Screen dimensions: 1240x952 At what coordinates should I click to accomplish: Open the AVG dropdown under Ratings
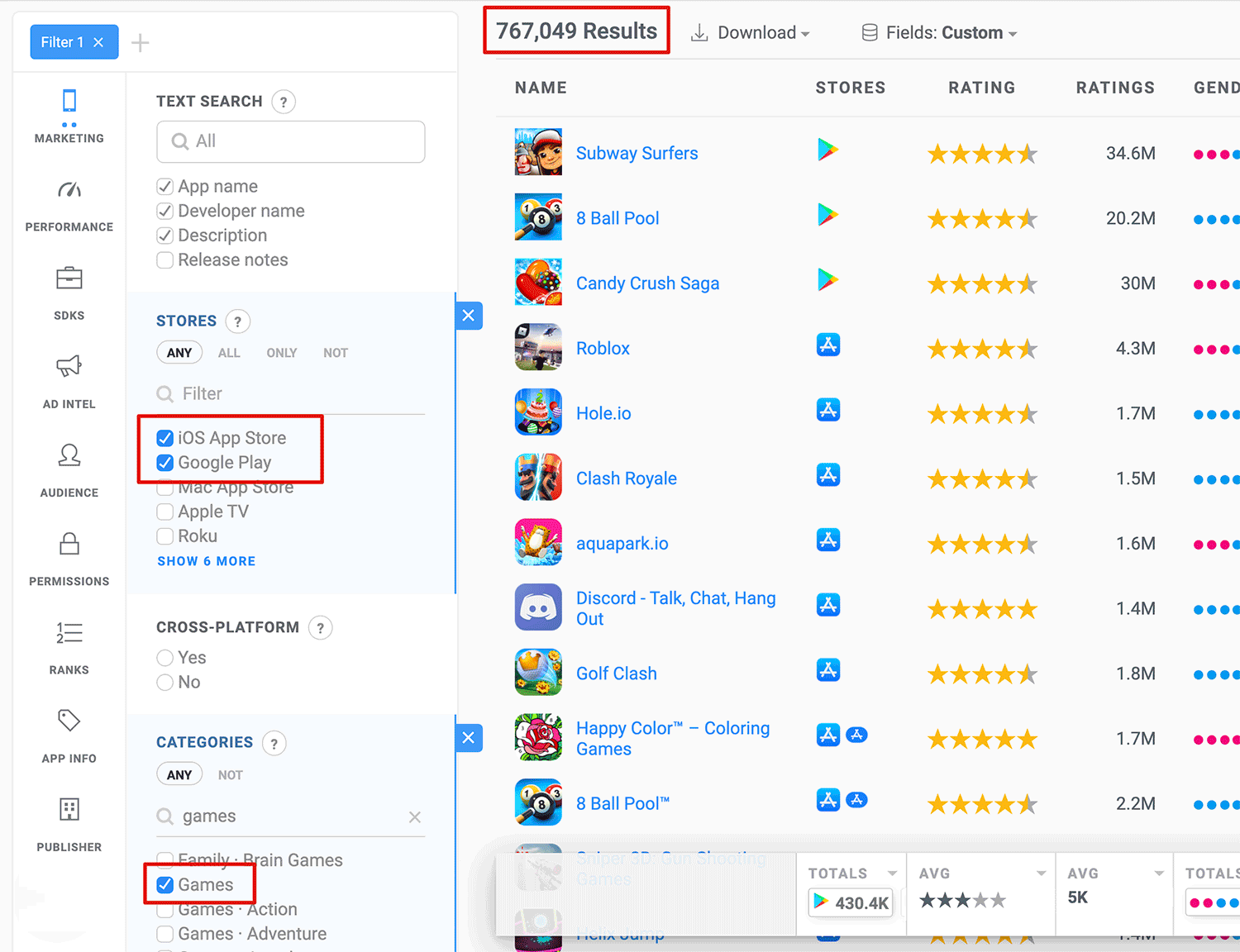tap(1159, 873)
